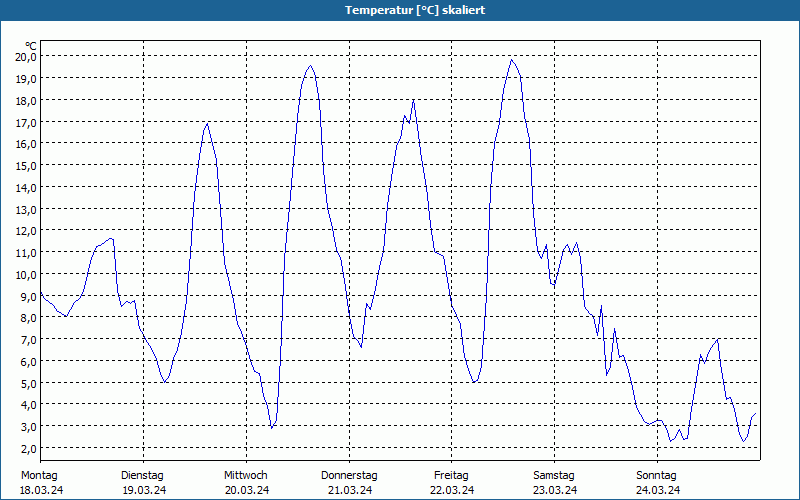The width and height of the screenshot is (800, 500).
Task: Click the 13,0 y-axis value
Action: pyautogui.click(x=26, y=210)
